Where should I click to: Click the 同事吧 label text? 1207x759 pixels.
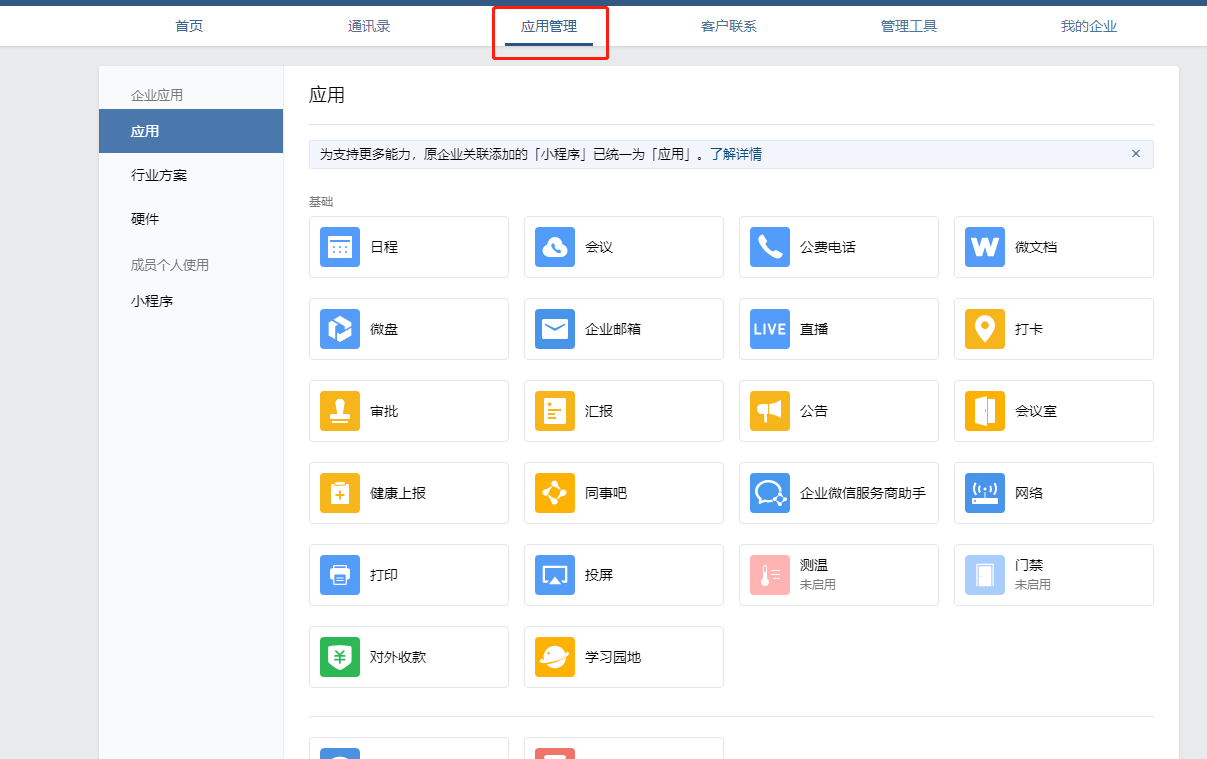click(606, 493)
